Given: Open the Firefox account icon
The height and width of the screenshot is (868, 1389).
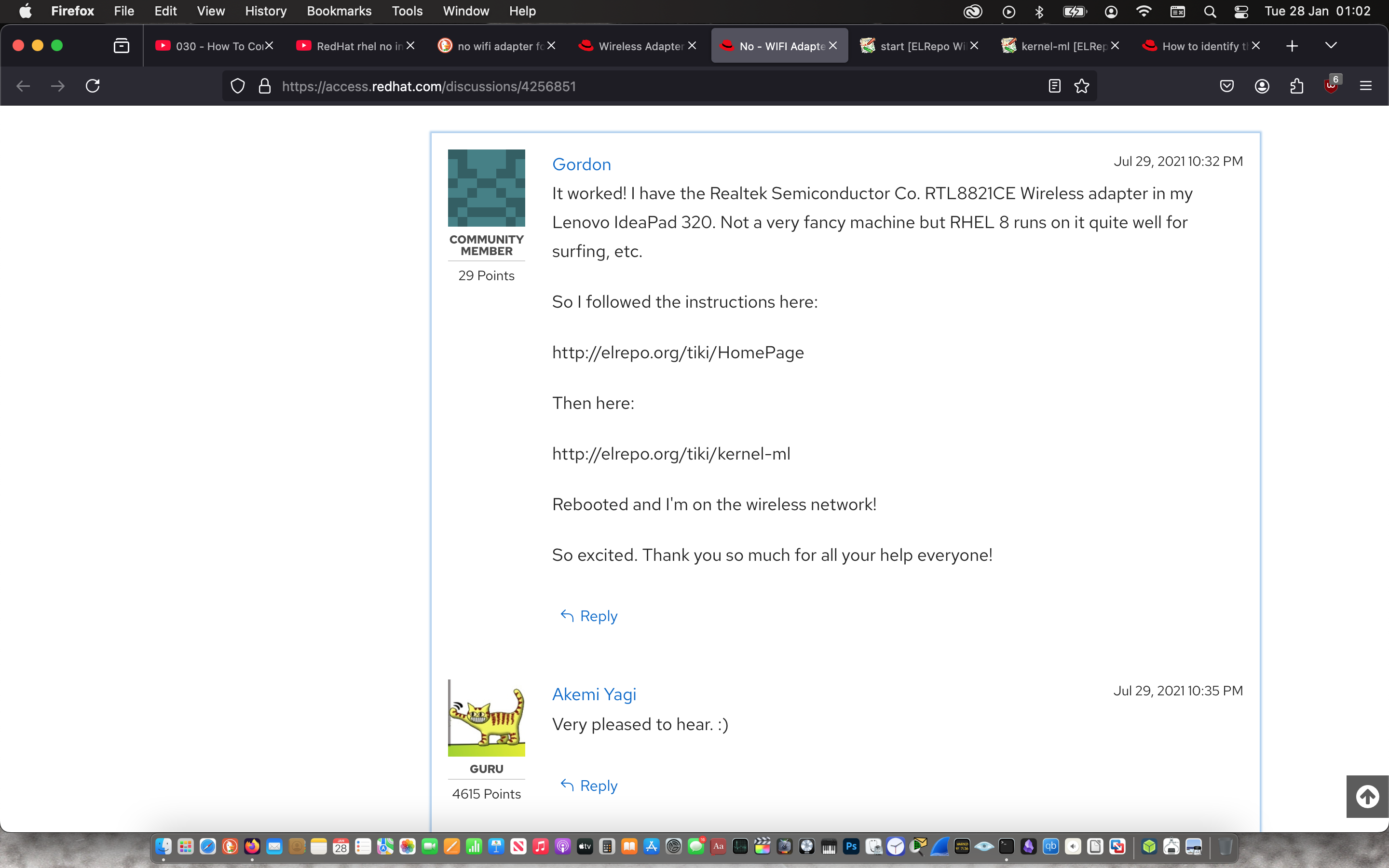Looking at the screenshot, I should click(1262, 86).
